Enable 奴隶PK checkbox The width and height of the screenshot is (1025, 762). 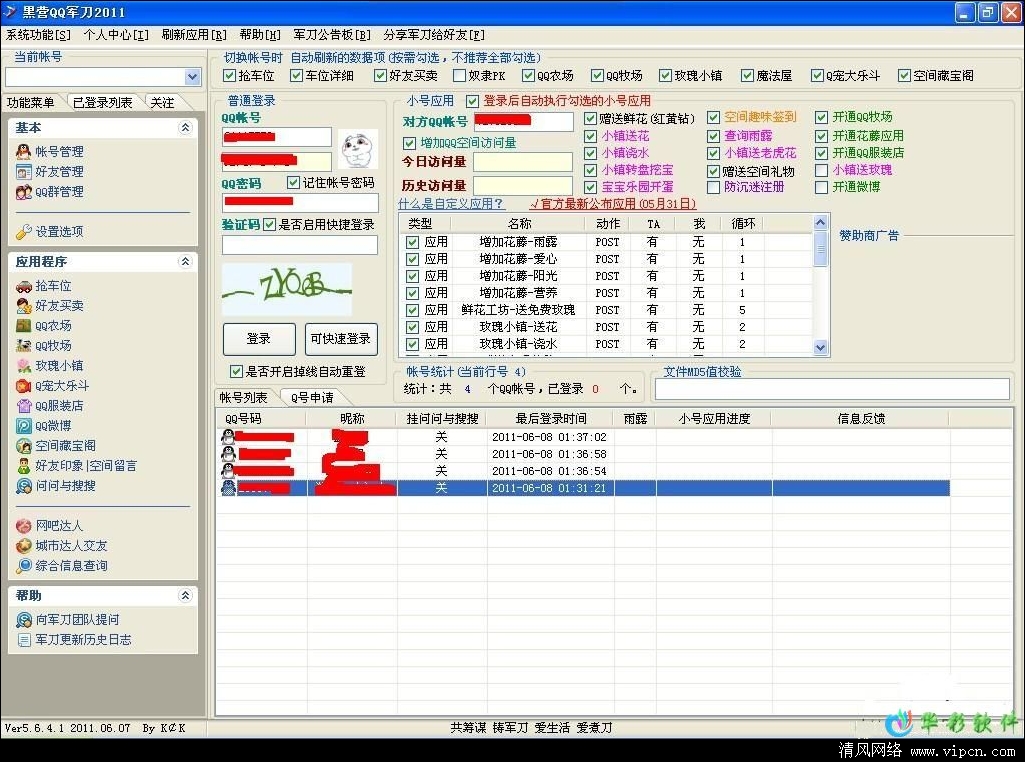(x=459, y=76)
